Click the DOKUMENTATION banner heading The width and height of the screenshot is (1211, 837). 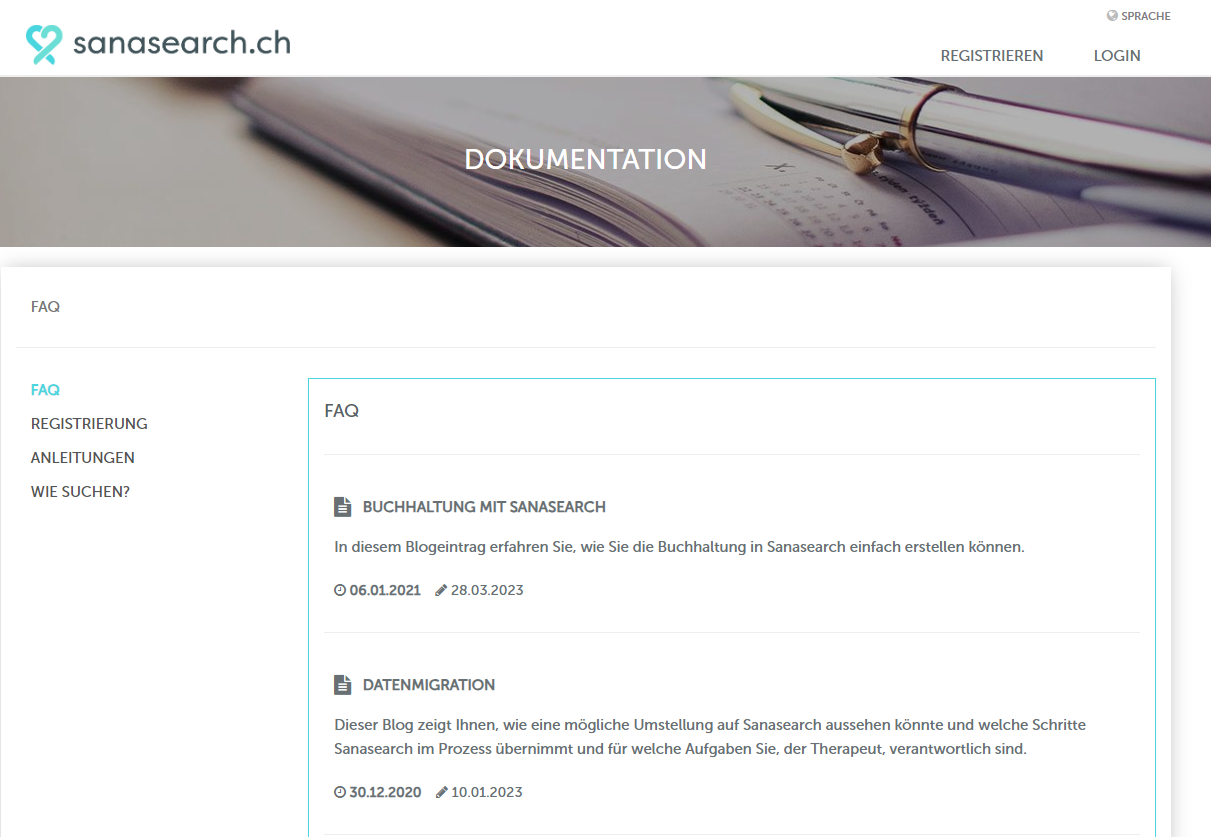coord(585,159)
